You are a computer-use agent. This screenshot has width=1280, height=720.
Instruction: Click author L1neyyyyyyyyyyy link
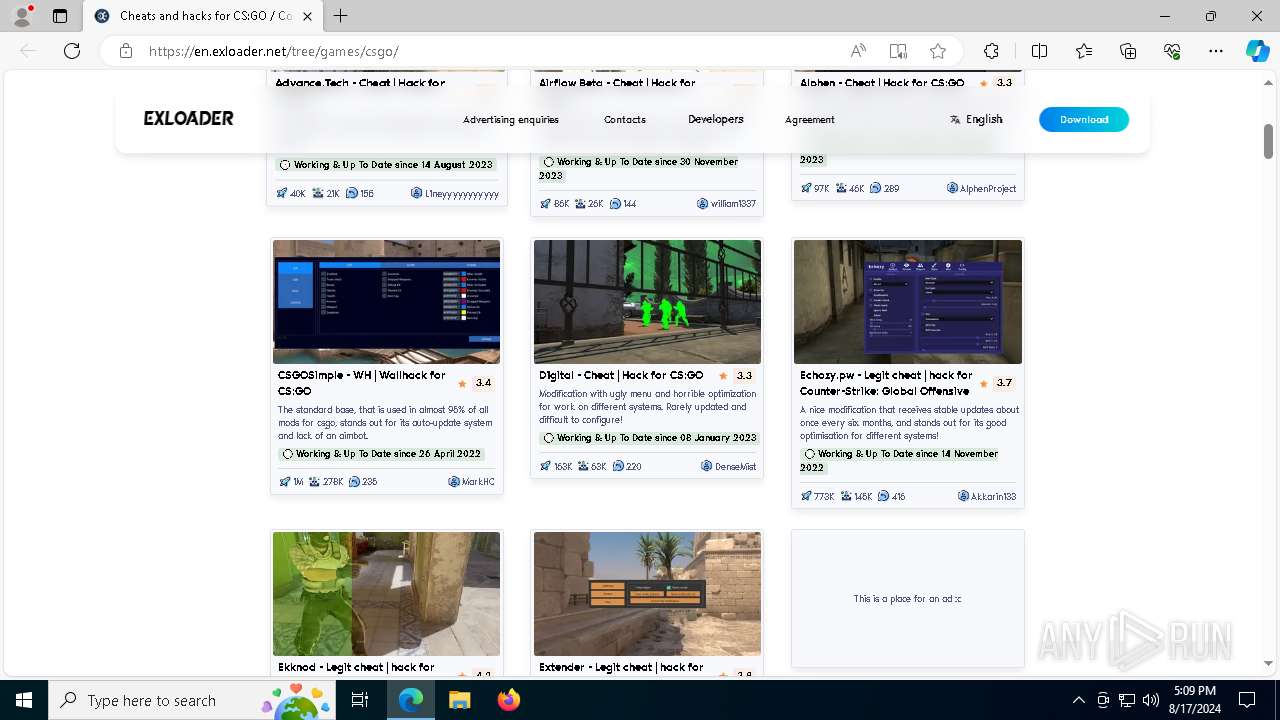click(455, 194)
